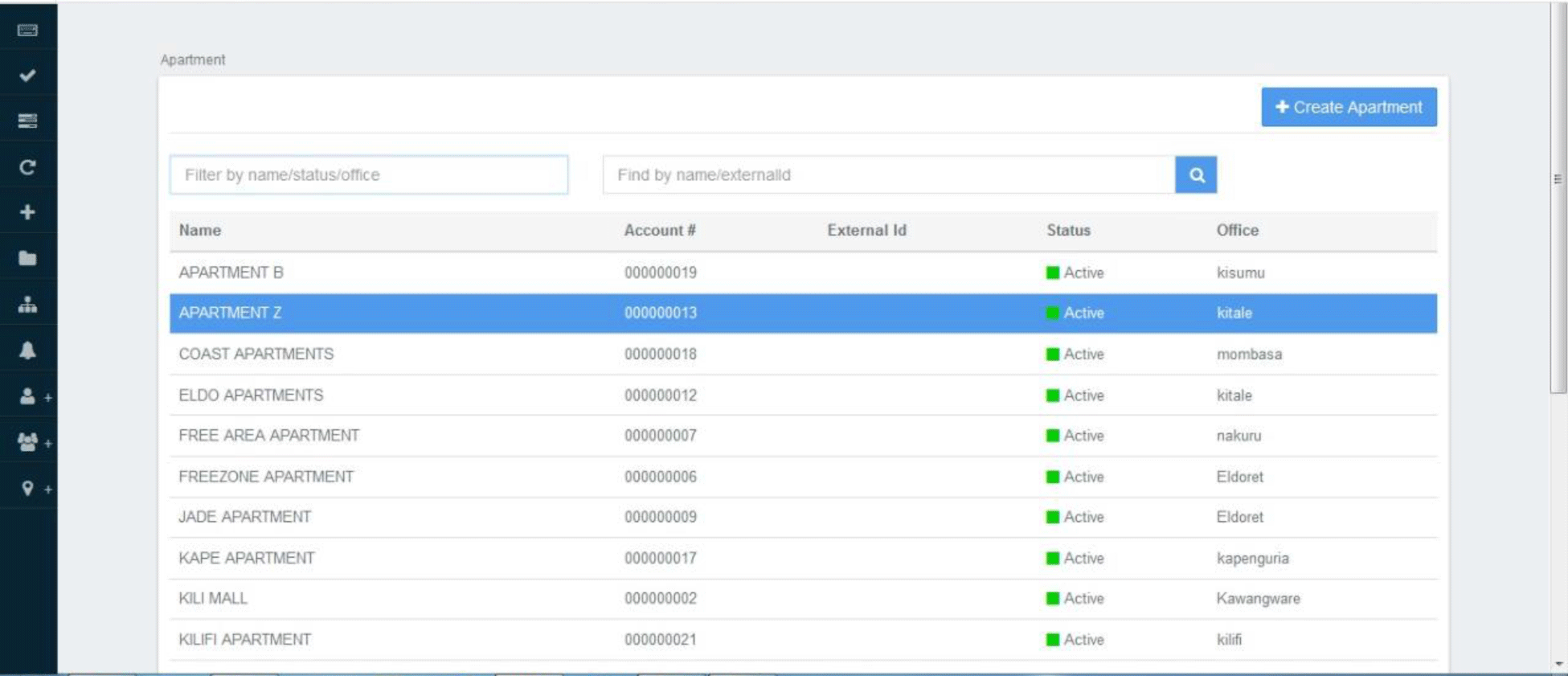Screen dimensions: 1568x676
Task: Click the magnifier search button
Action: 1196,174
